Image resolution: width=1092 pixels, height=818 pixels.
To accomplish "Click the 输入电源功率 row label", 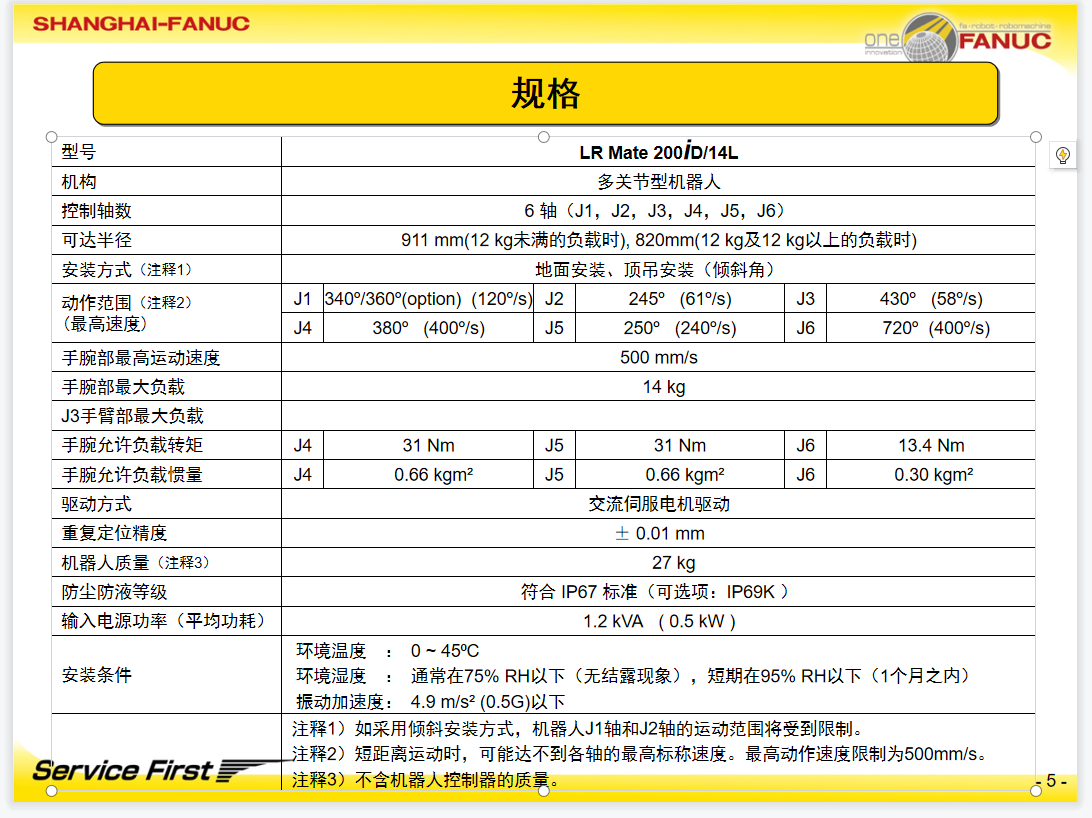I will [x=163, y=621].
